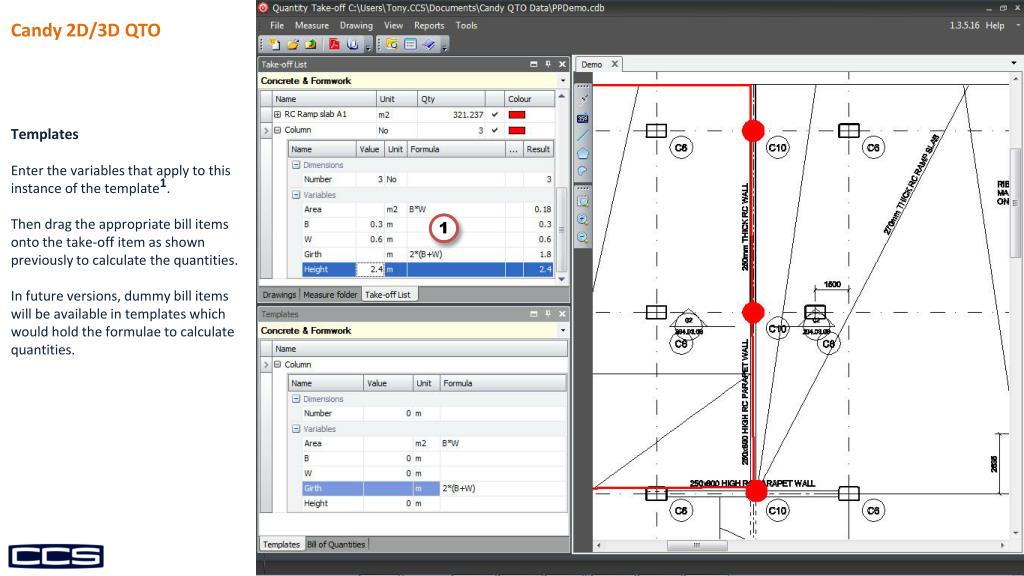This screenshot has height=576, width=1024.
Task: Click the PDF document toolbar icon
Action: (334, 44)
